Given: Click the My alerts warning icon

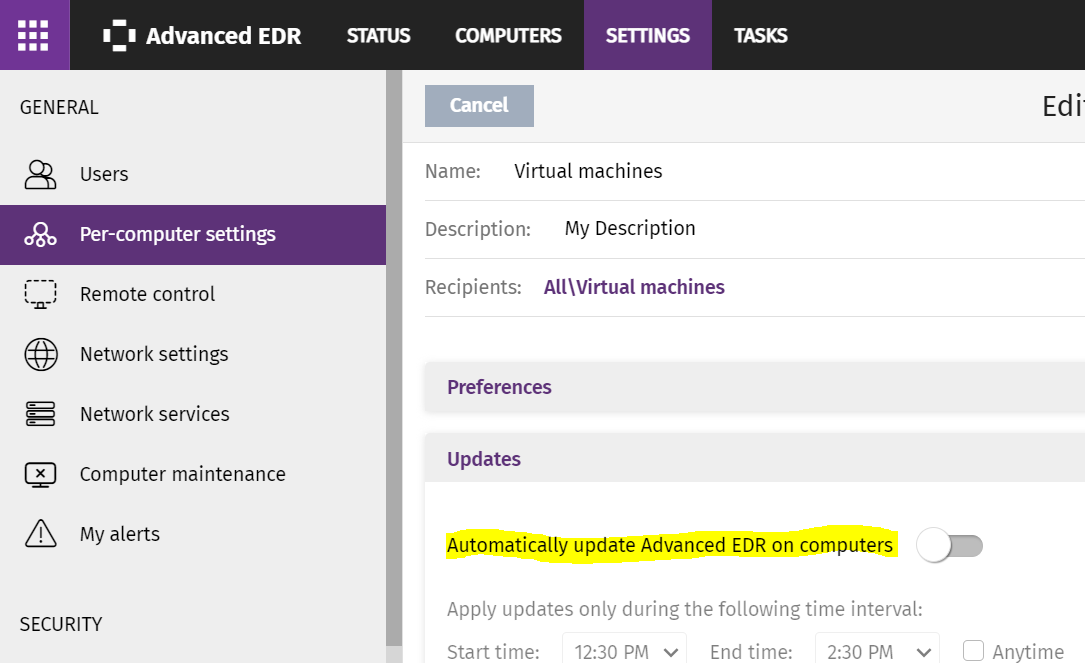Looking at the screenshot, I should 40,534.
